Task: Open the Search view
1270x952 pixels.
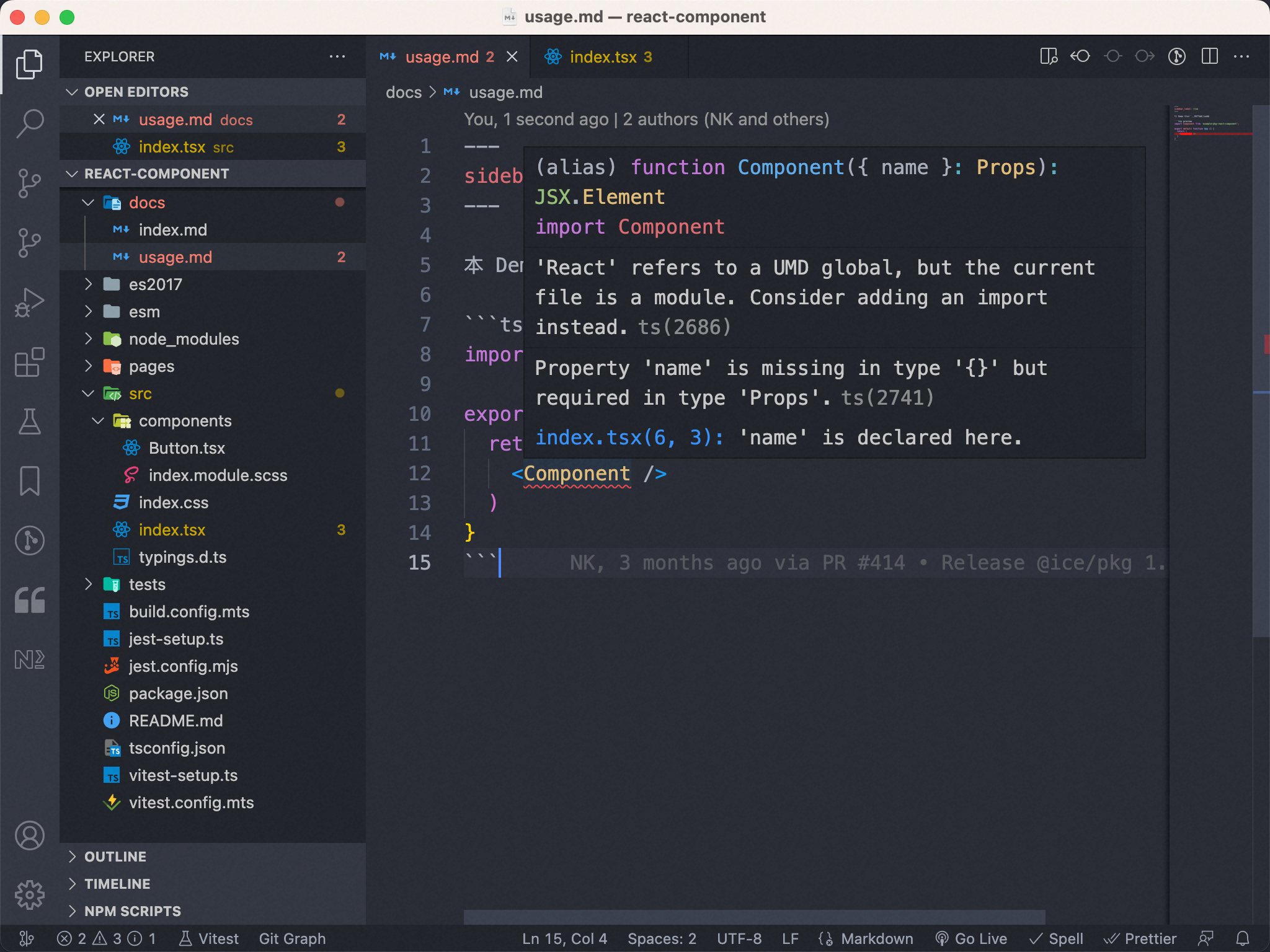Action: [29, 123]
